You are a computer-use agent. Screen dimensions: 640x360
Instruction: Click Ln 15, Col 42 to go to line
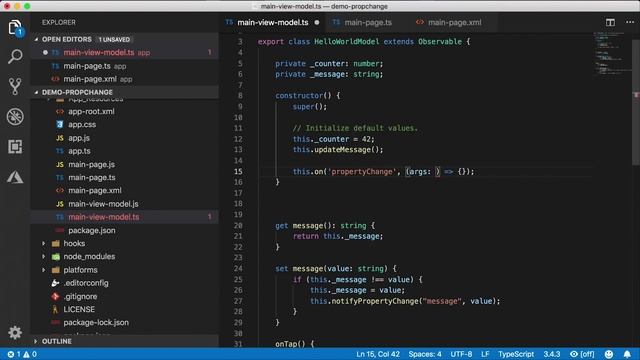[x=378, y=354]
